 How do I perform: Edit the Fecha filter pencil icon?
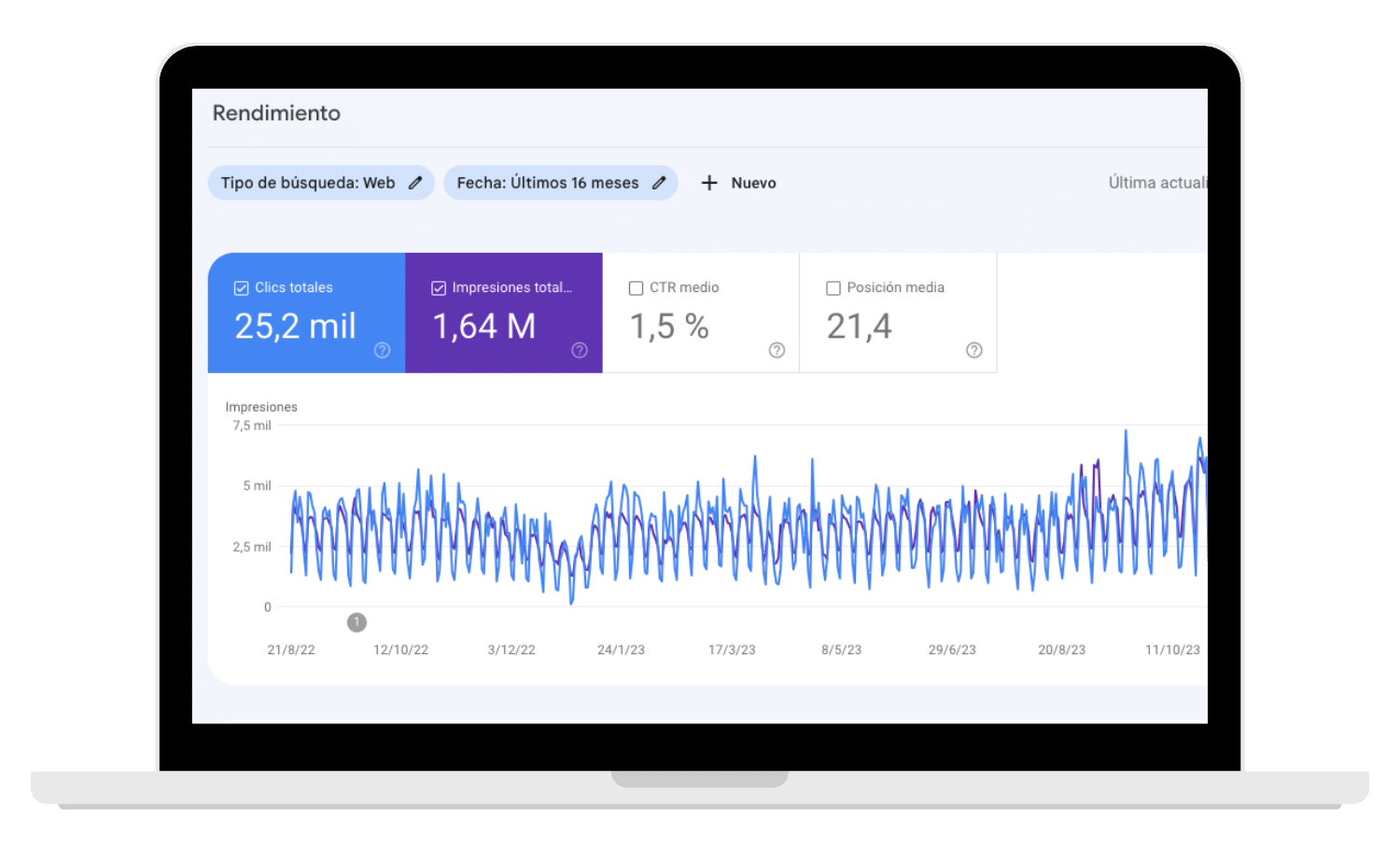coord(659,183)
